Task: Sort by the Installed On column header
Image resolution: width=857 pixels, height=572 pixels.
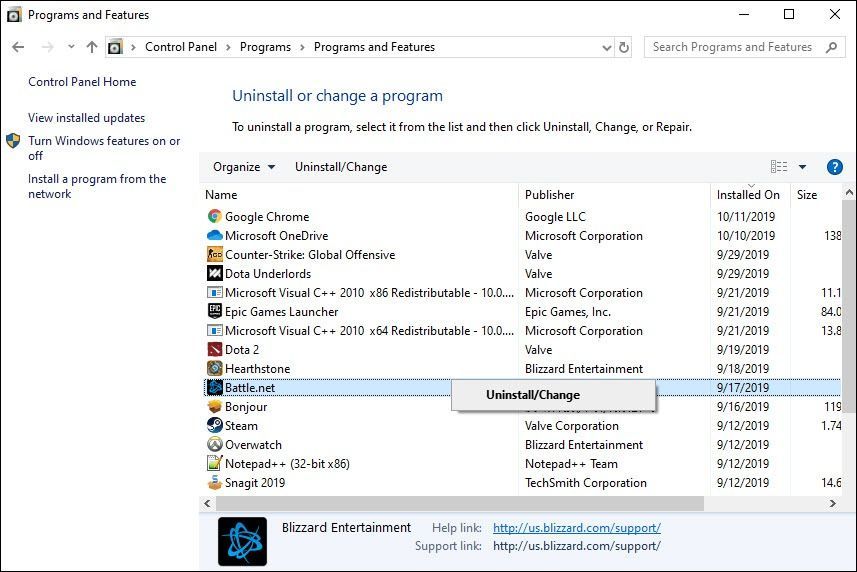Action: (x=748, y=194)
